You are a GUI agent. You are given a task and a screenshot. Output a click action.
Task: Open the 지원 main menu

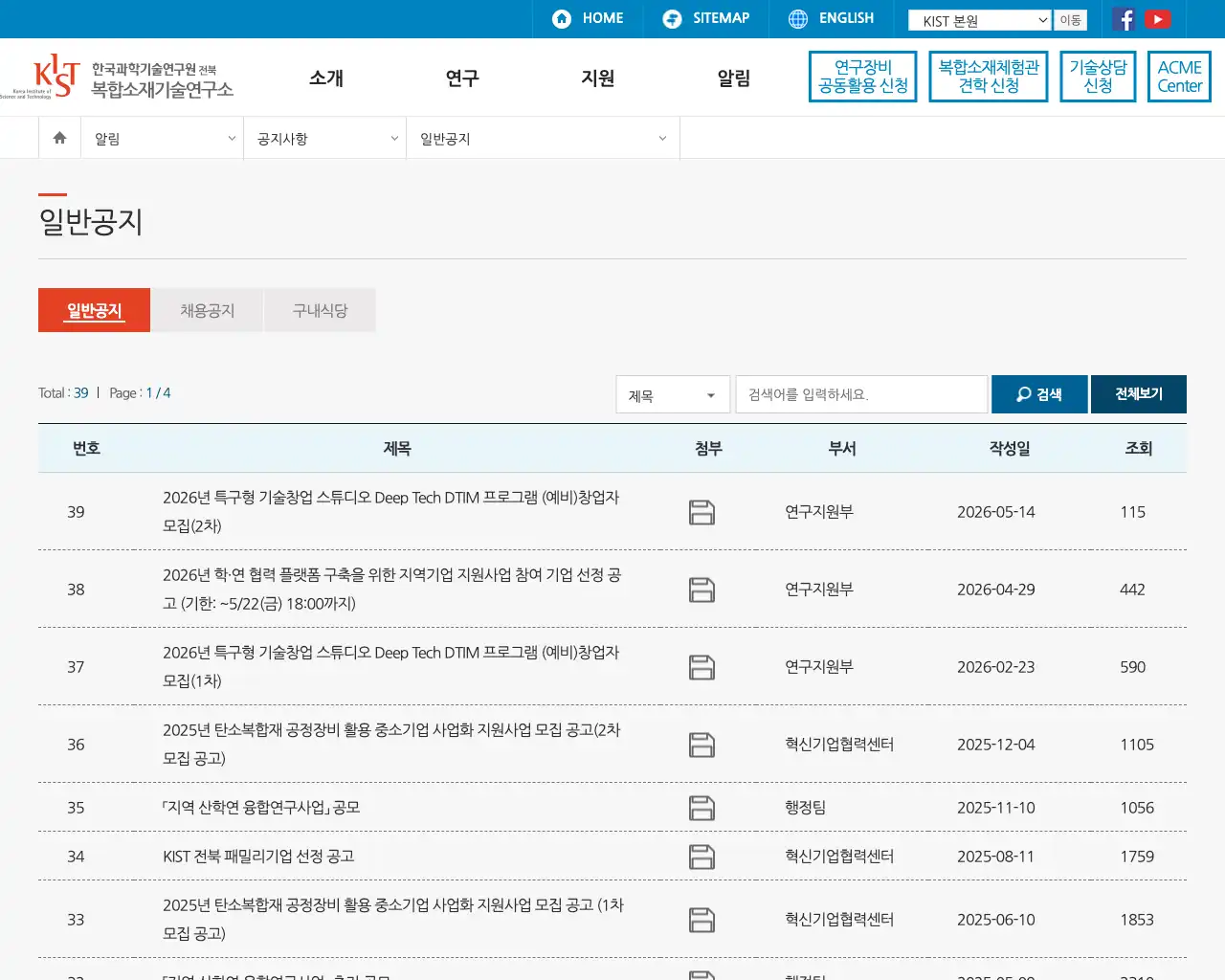click(598, 78)
